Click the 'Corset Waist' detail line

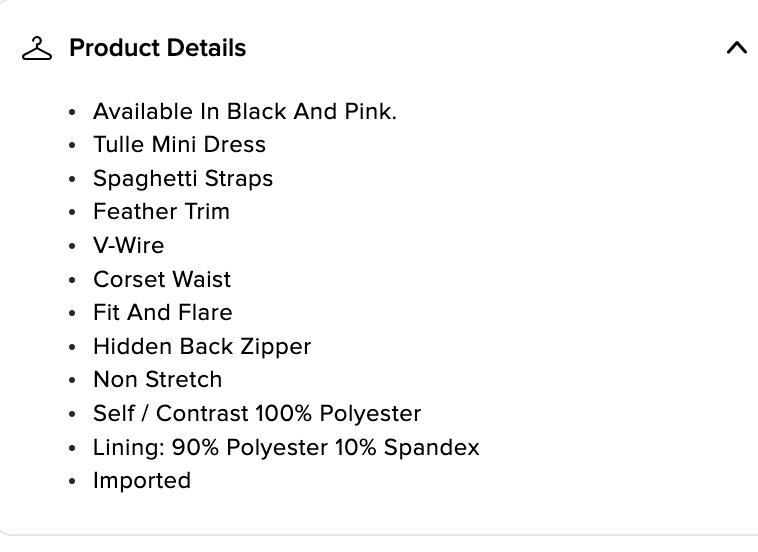161,279
